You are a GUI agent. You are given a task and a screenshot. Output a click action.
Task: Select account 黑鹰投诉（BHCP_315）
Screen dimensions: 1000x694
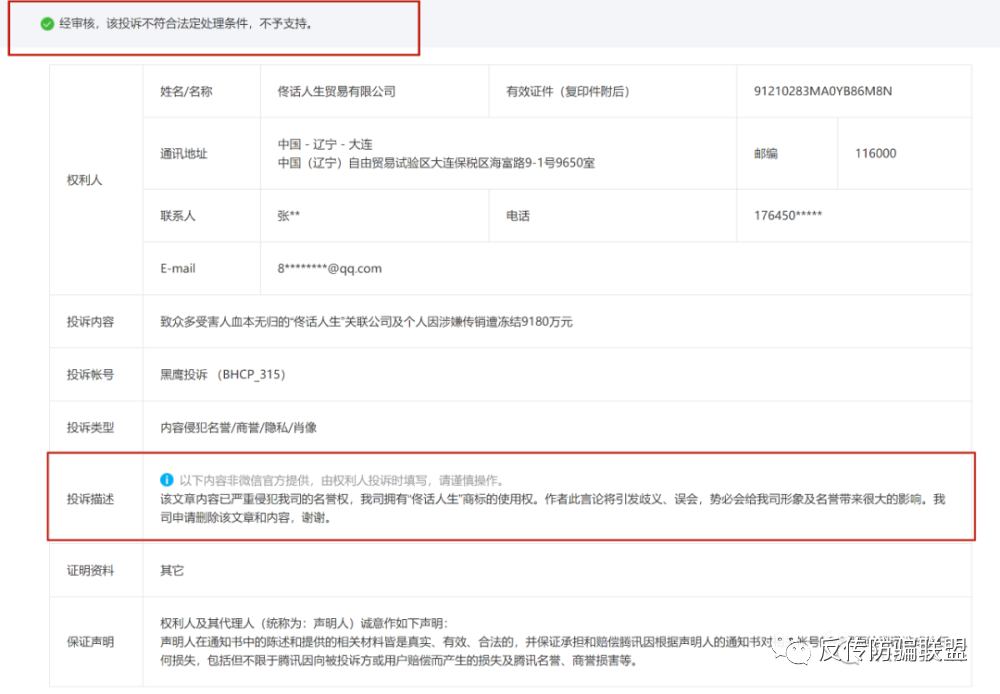[x=223, y=374]
